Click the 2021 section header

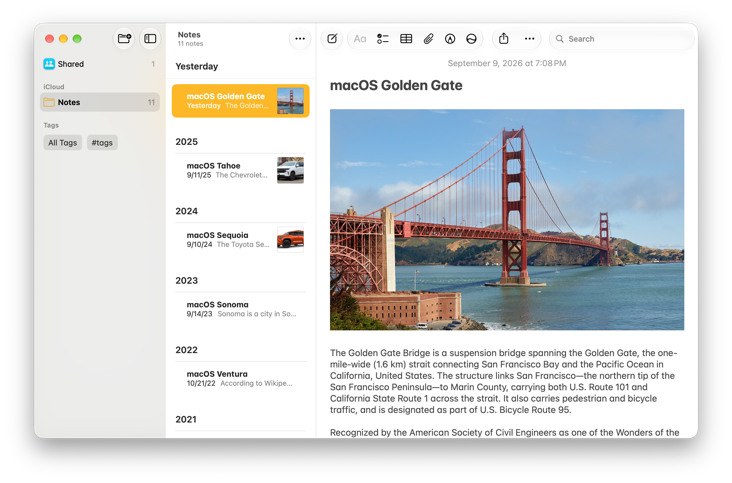[x=186, y=420]
